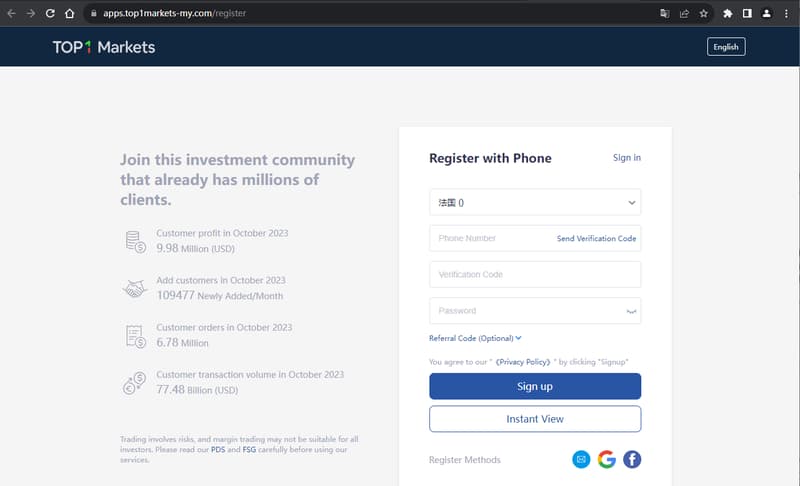
Task: Open the Privacy Policy link
Action: (522, 362)
